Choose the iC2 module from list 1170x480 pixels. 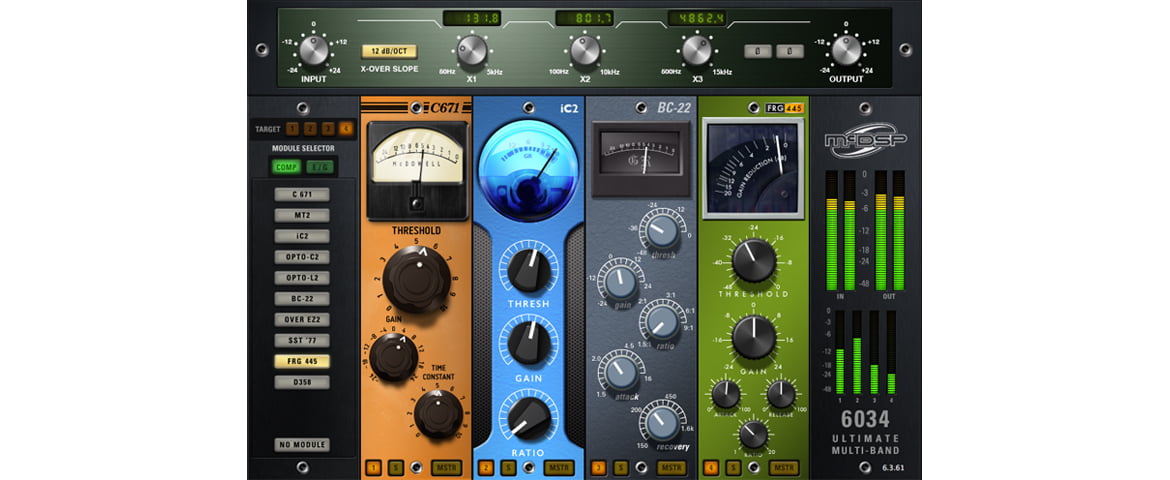coord(302,236)
